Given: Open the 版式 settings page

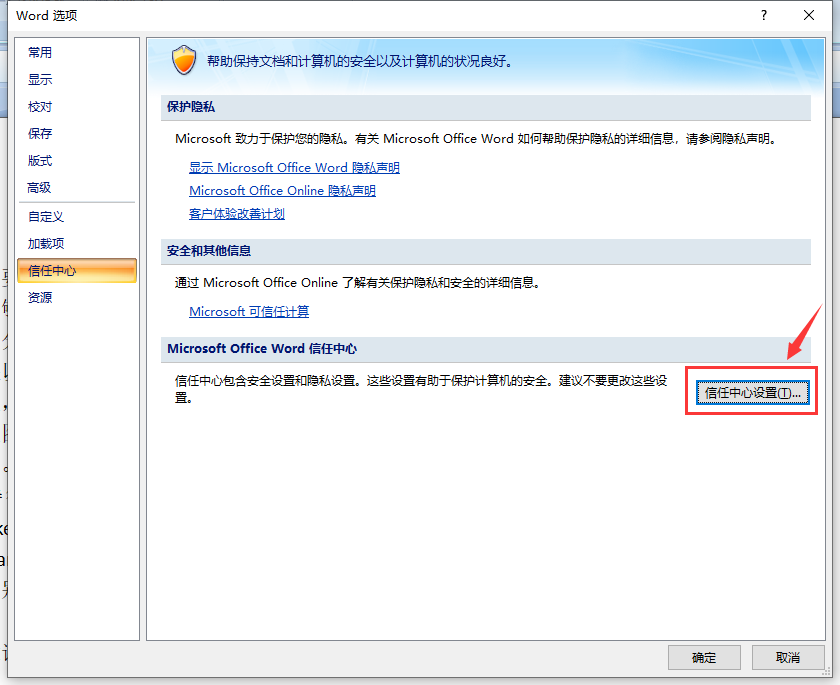Looking at the screenshot, I should coord(40,160).
